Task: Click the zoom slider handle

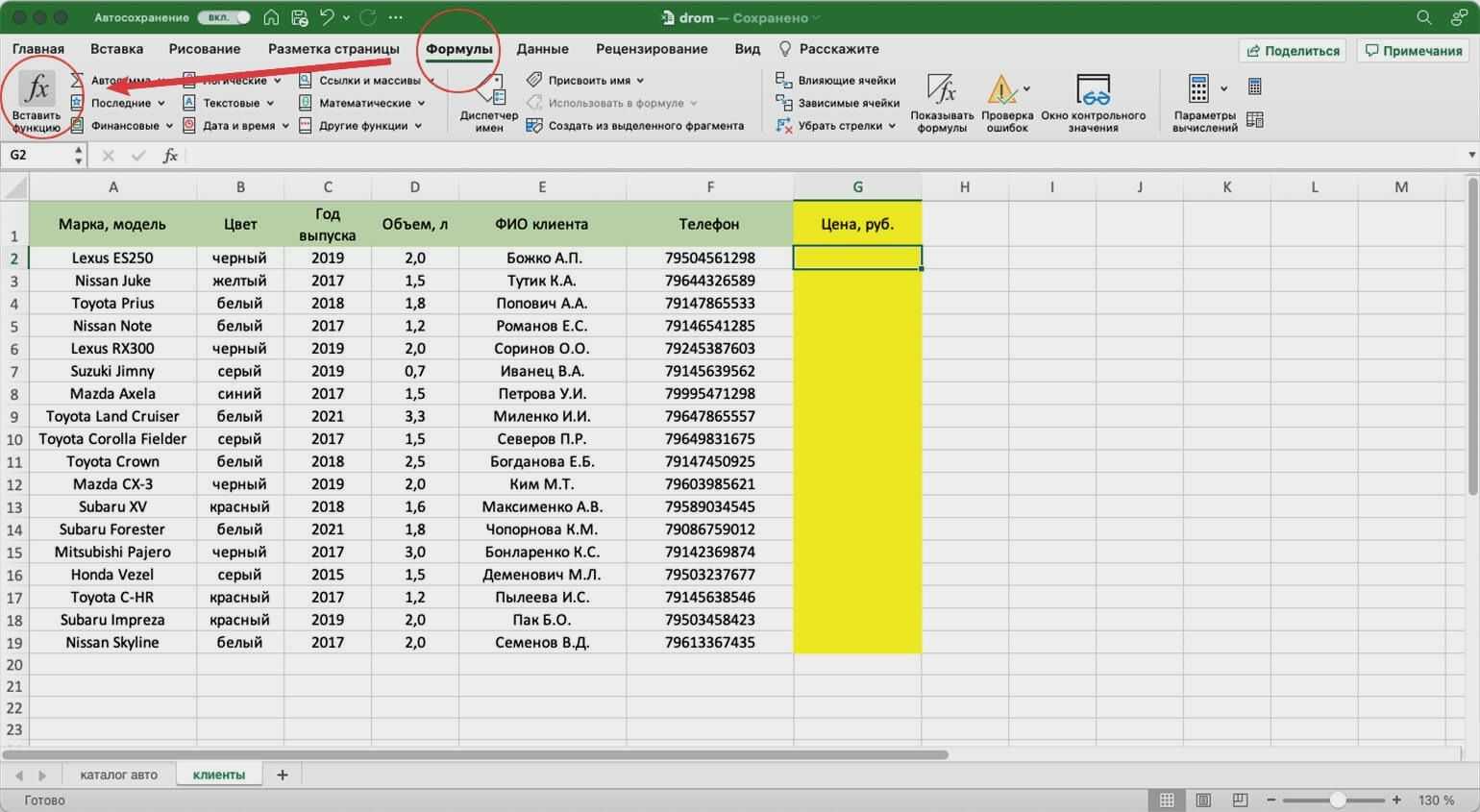Action: [1338, 800]
